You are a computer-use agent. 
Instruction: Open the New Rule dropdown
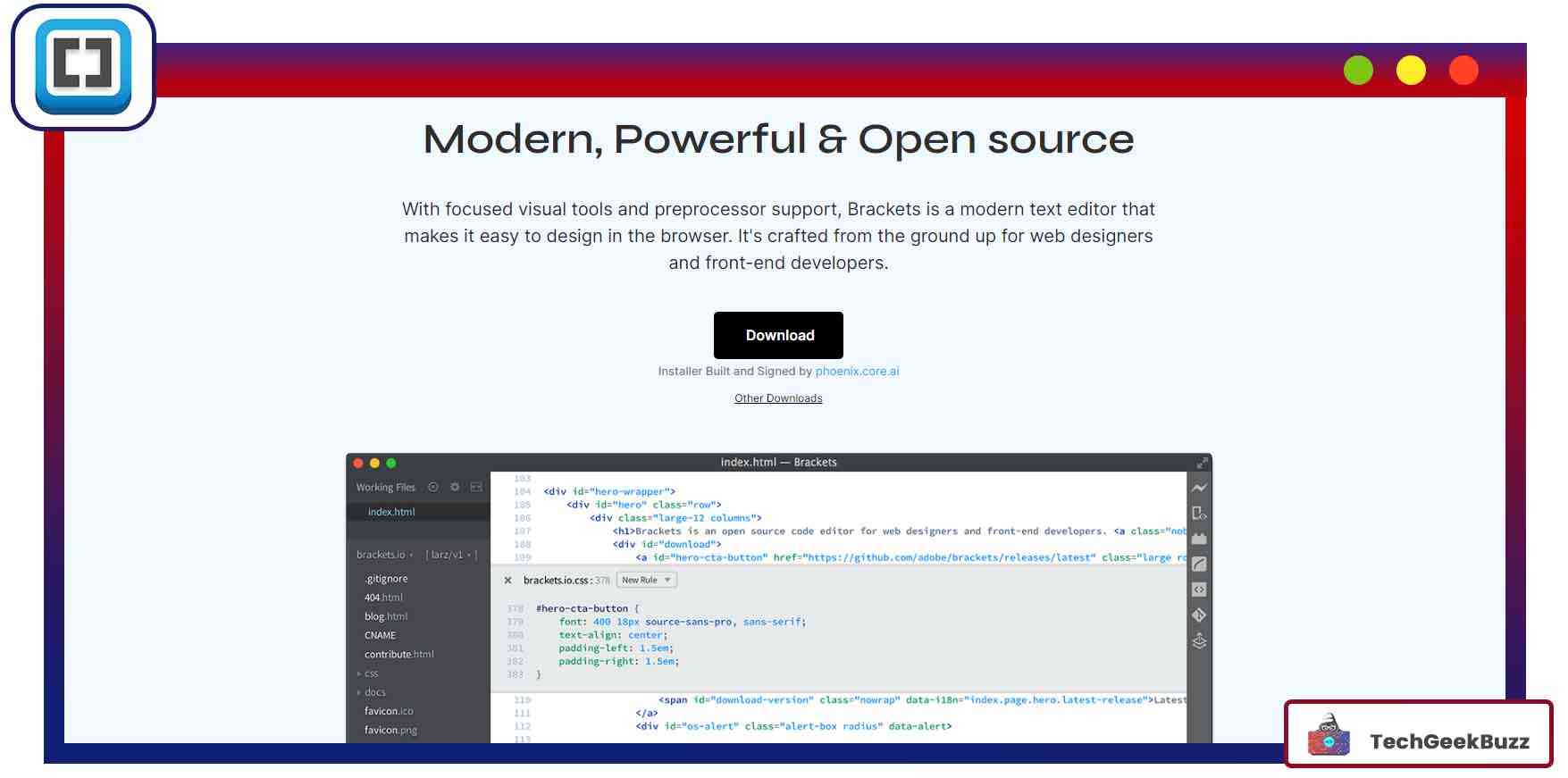[x=646, y=580]
